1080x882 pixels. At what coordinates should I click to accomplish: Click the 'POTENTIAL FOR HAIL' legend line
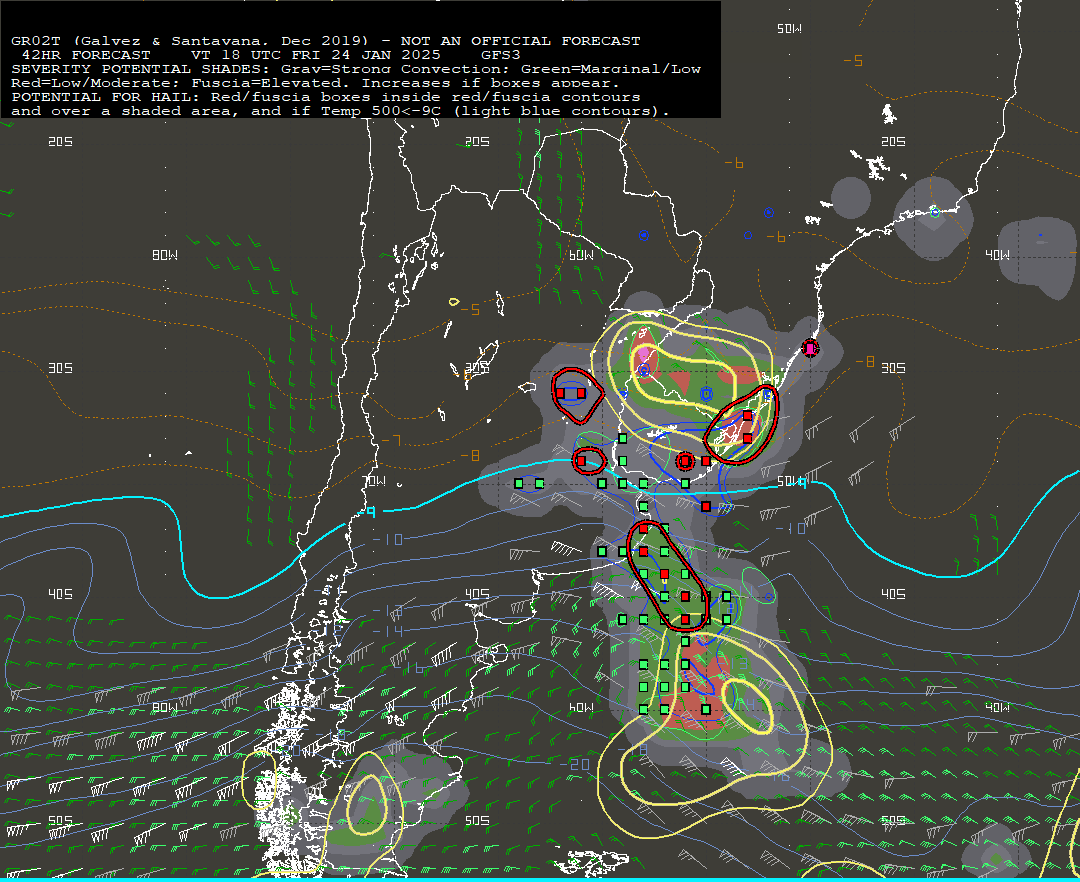point(326,97)
